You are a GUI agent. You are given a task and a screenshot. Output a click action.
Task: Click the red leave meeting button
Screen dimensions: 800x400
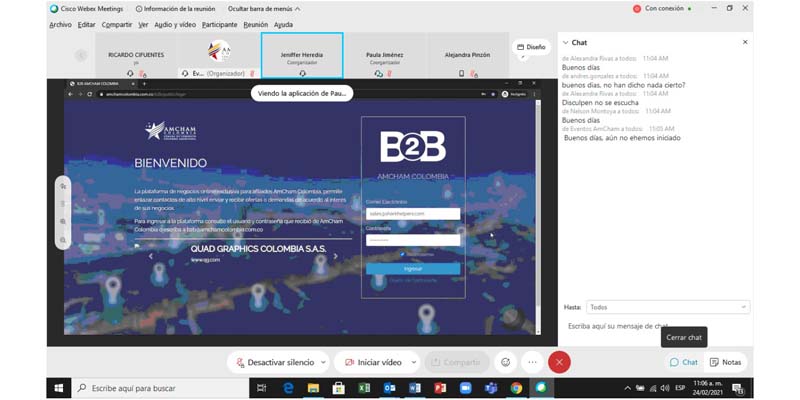coord(559,362)
